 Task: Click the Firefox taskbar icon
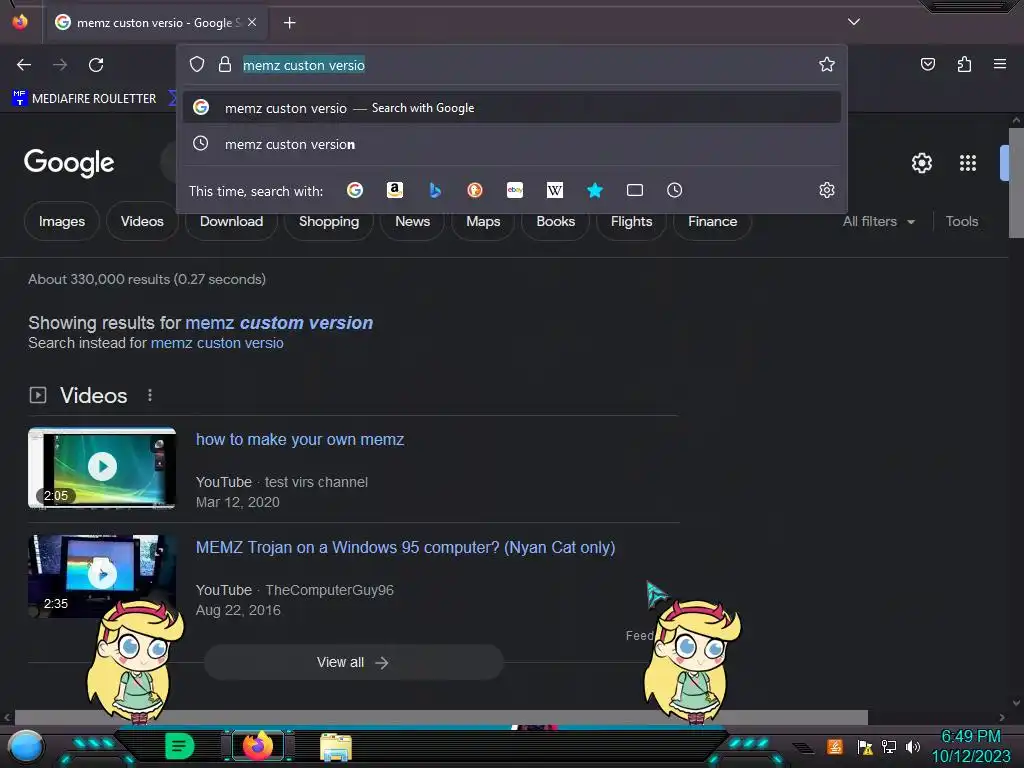pyautogui.click(x=257, y=746)
